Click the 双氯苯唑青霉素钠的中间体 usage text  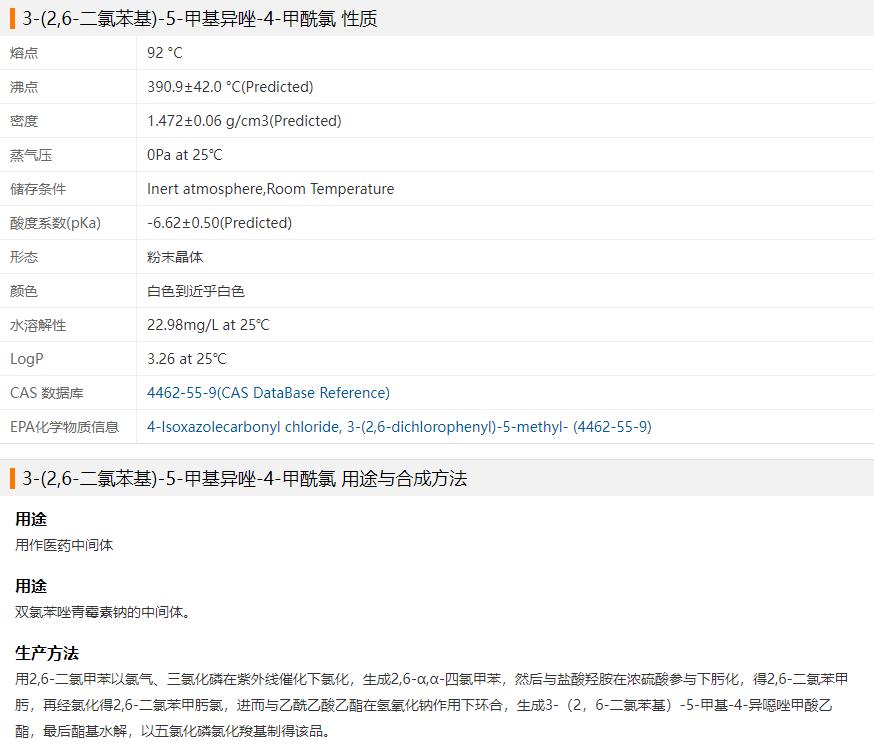pos(102,612)
